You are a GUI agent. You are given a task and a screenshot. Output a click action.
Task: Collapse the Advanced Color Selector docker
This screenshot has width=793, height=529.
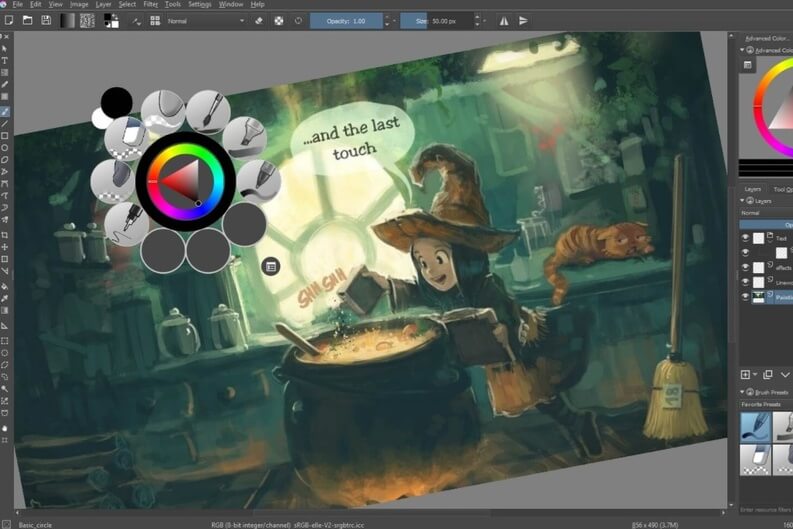coord(742,50)
